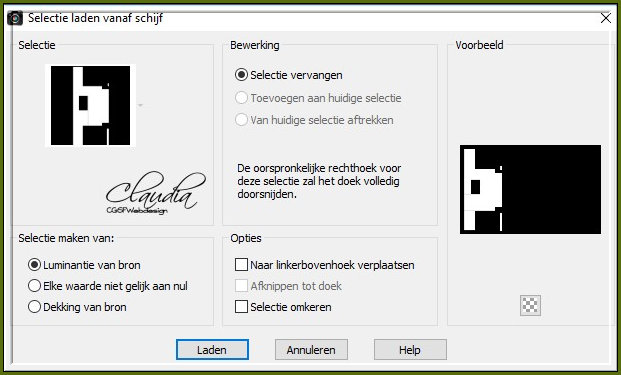Click the selection thumbnail in Selectie group
The height and width of the screenshot is (375, 621).
[90, 105]
